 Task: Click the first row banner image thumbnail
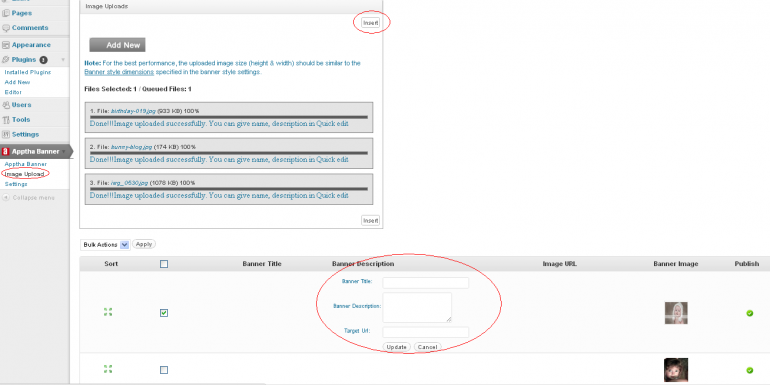coord(676,313)
